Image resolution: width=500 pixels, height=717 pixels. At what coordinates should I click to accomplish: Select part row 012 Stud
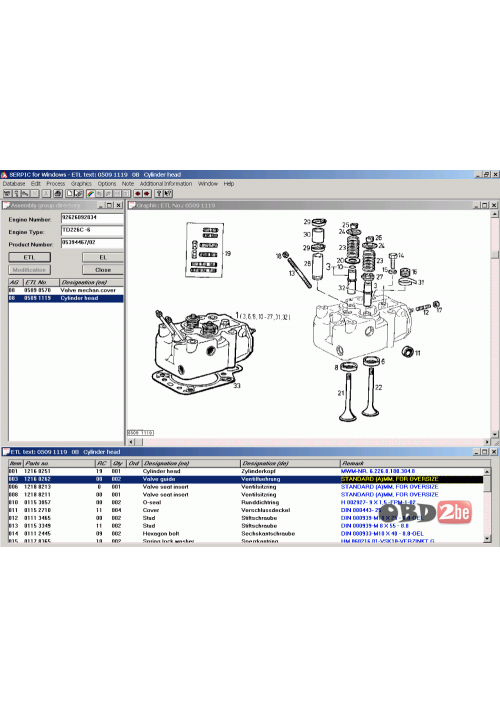tap(246, 518)
